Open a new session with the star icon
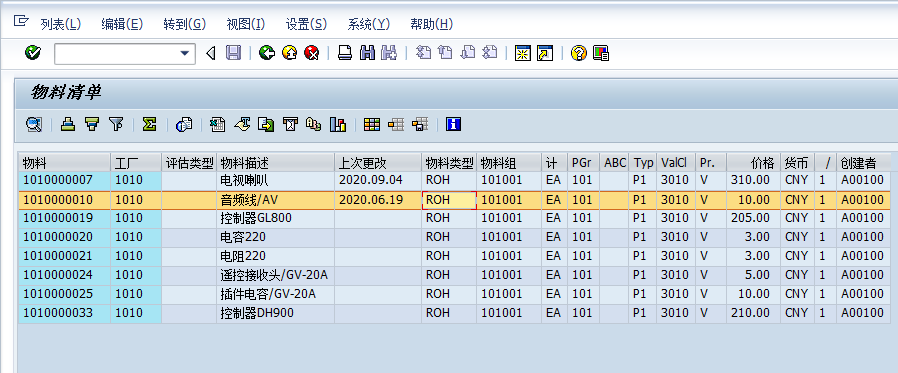The height and width of the screenshot is (373, 898). pos(522,54)
